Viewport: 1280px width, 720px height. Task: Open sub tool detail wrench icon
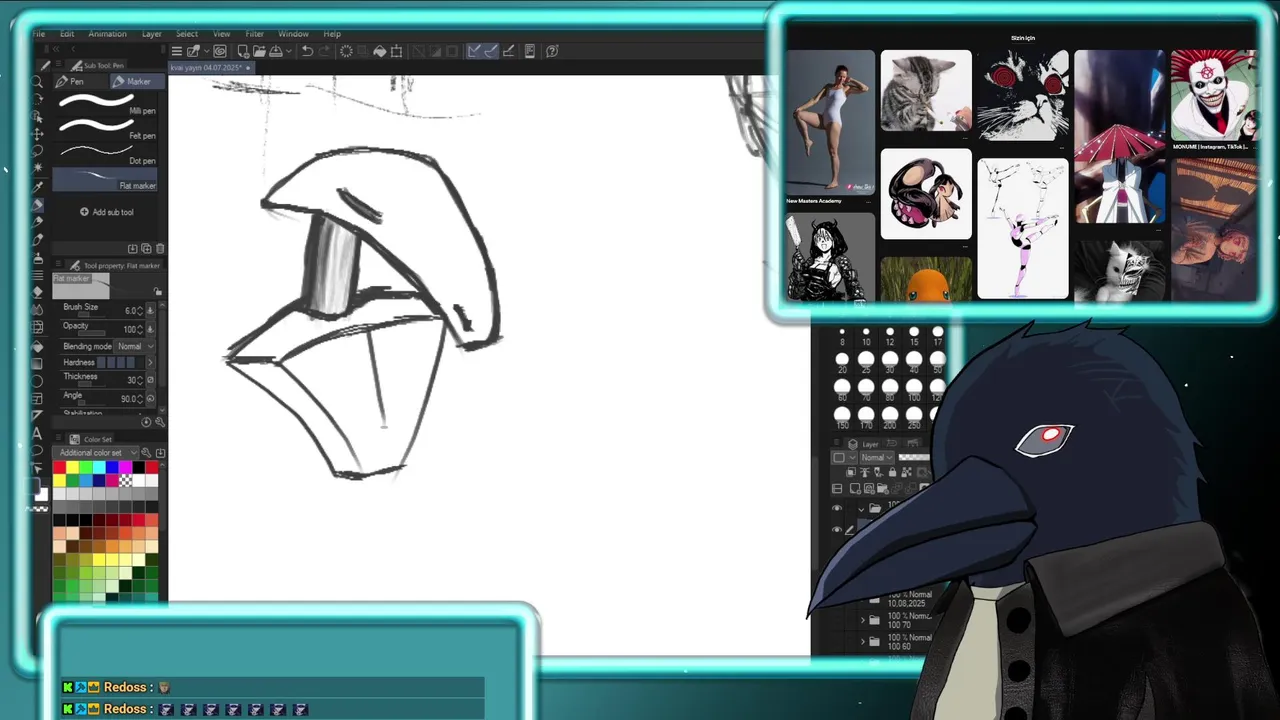160,422
